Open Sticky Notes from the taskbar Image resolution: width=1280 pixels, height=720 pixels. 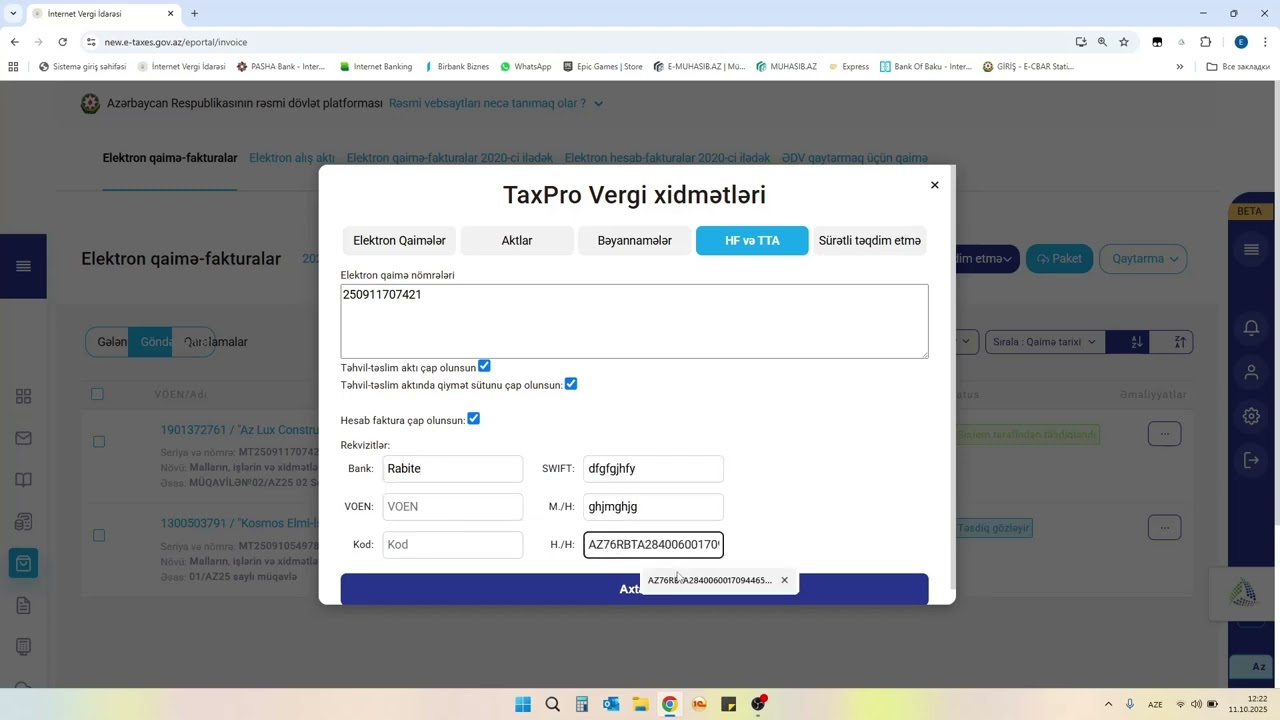point(728,704)
